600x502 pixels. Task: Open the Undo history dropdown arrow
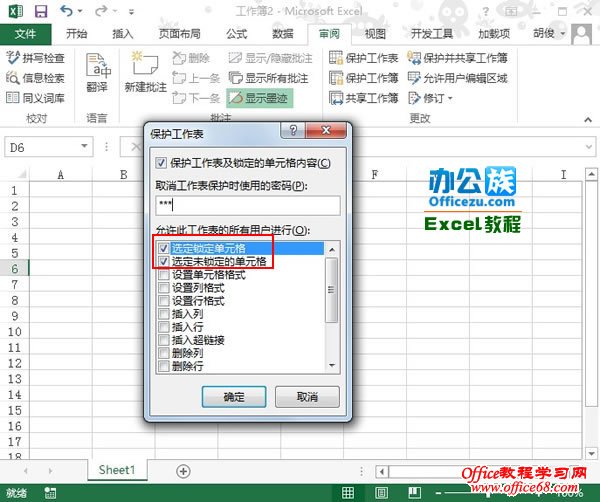tap(80, 11)
